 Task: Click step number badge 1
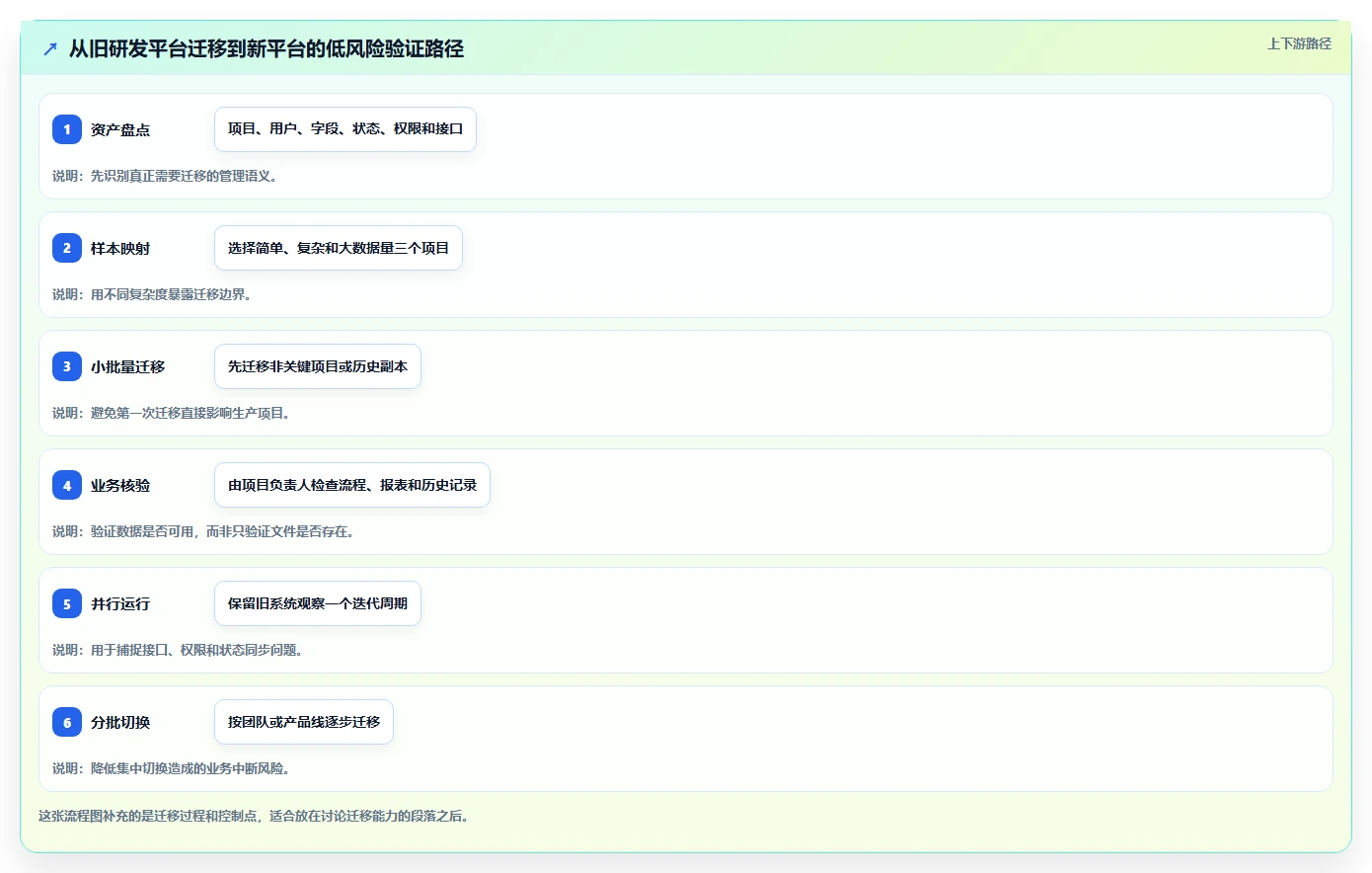pyautogui.click(x=67, y=129)
